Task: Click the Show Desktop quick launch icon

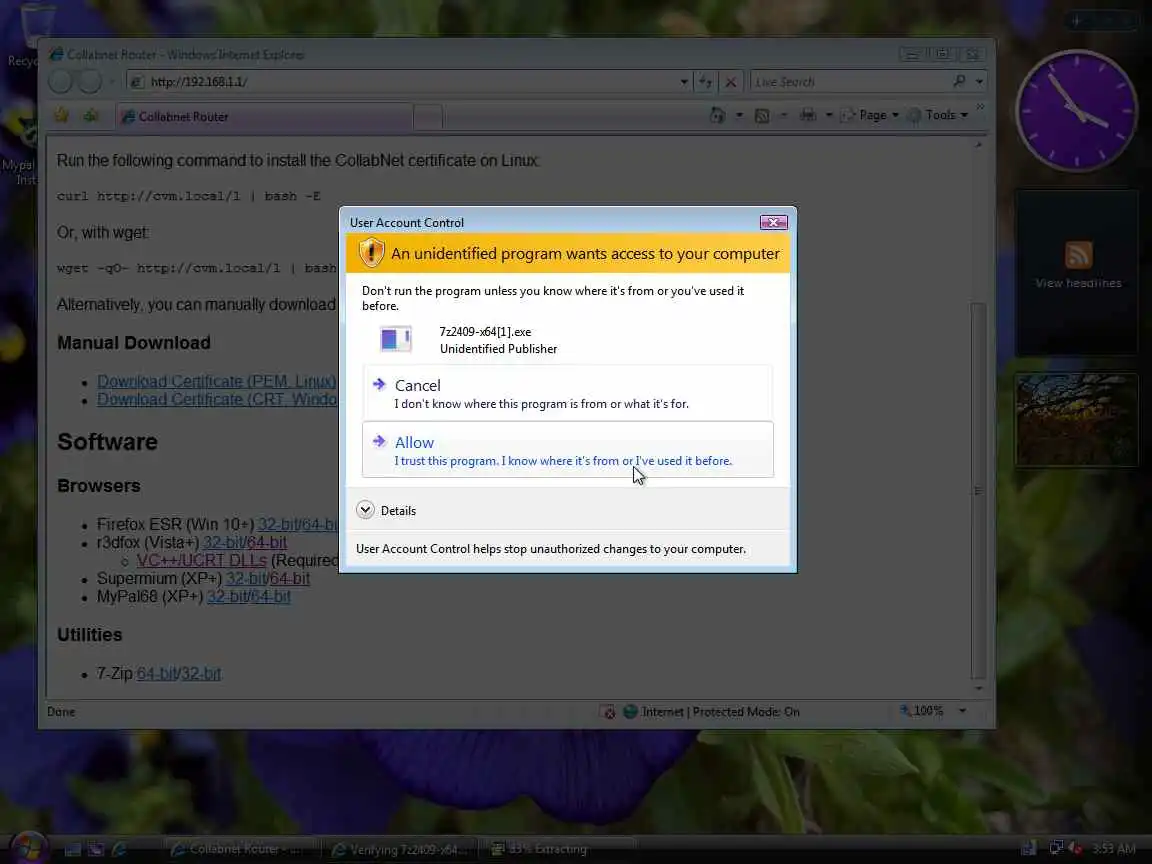Action: 72,849
